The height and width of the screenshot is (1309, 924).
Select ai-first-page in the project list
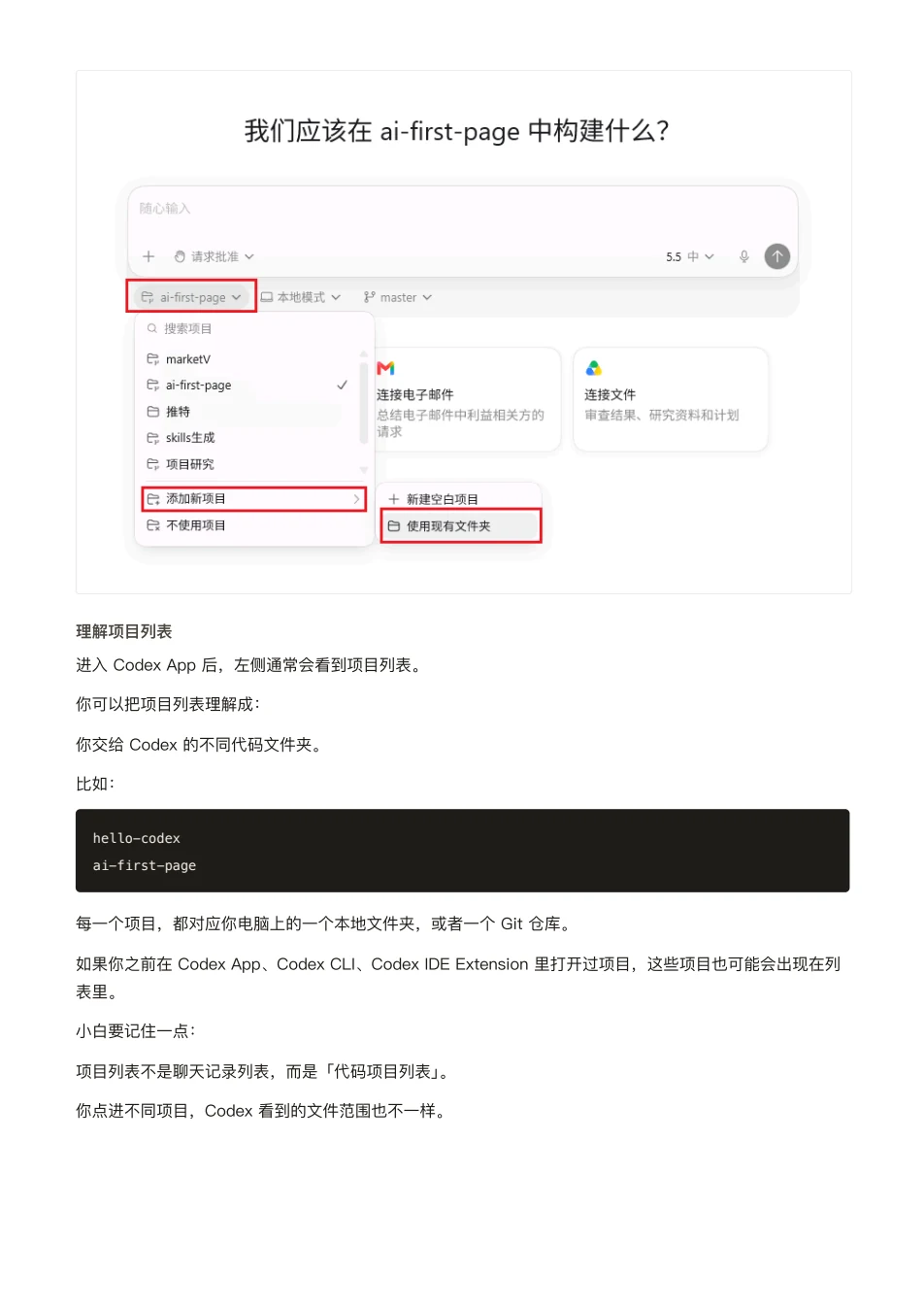coord(247,386)
